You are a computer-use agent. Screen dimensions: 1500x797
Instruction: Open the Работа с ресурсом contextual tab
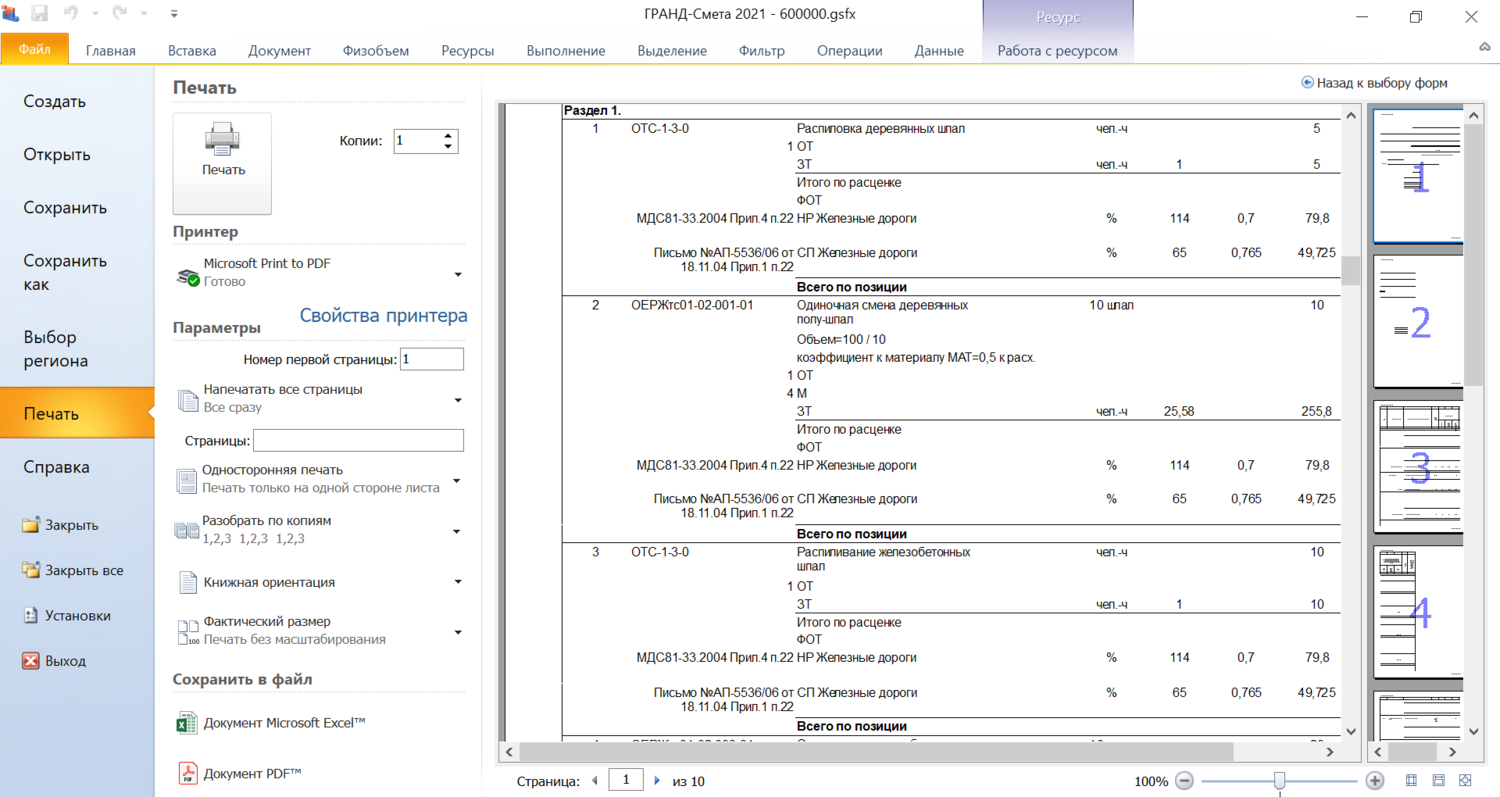1058,51
